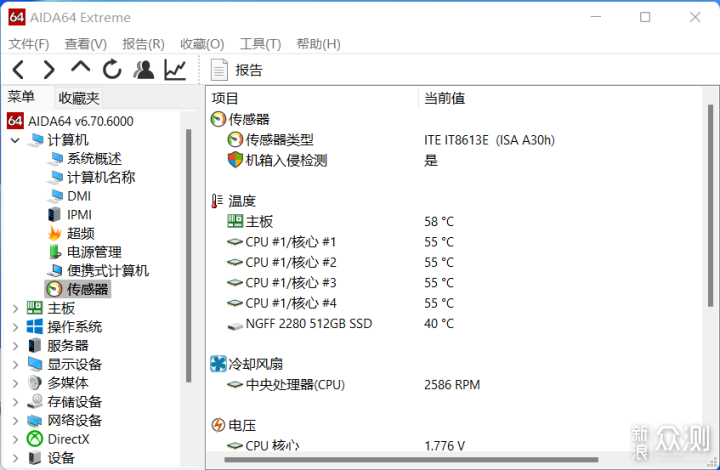
Task: Open the 工具(T) menu
Action: coord(260,44)
